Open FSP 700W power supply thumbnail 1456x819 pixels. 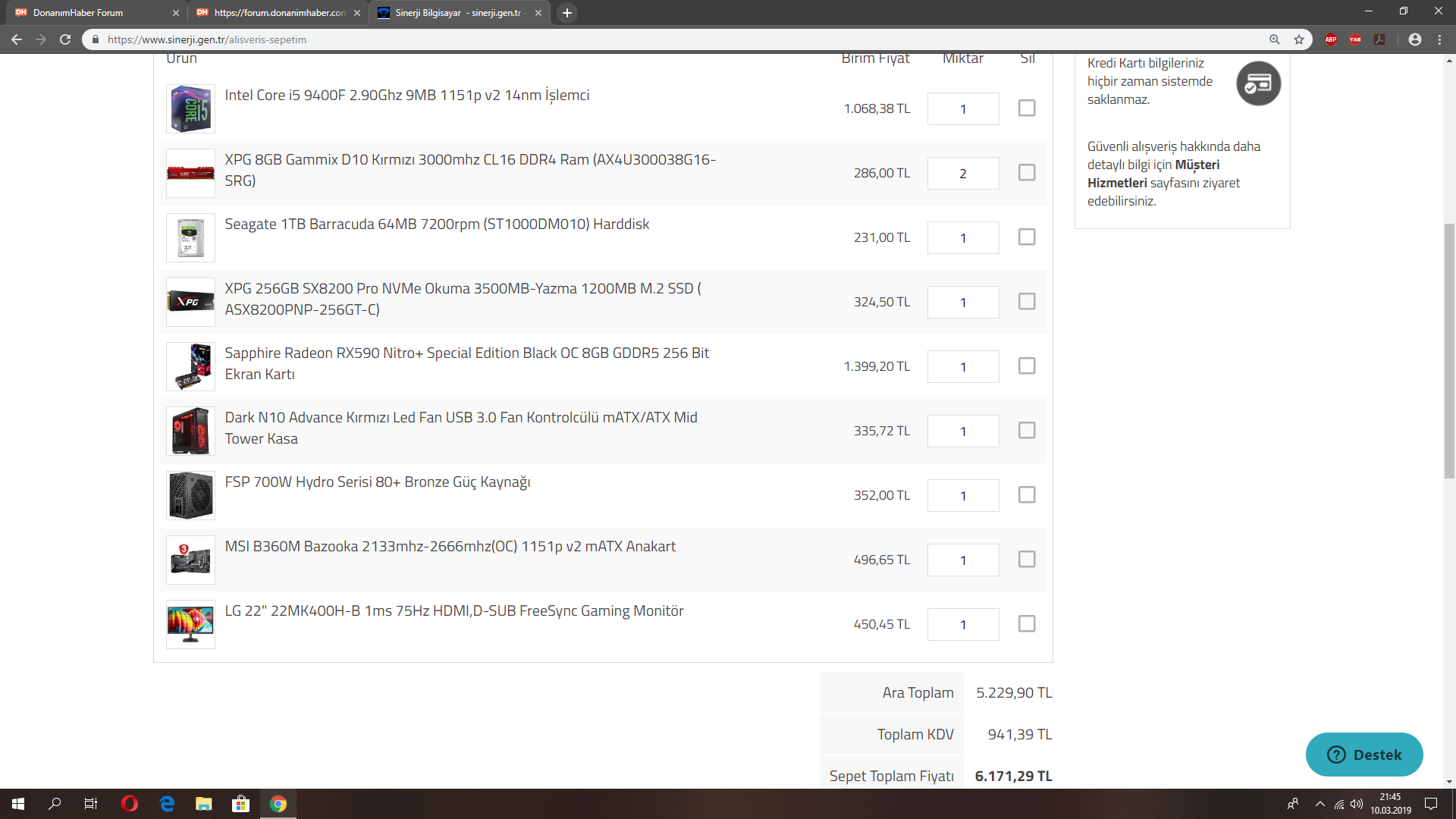tap(190, 495)
